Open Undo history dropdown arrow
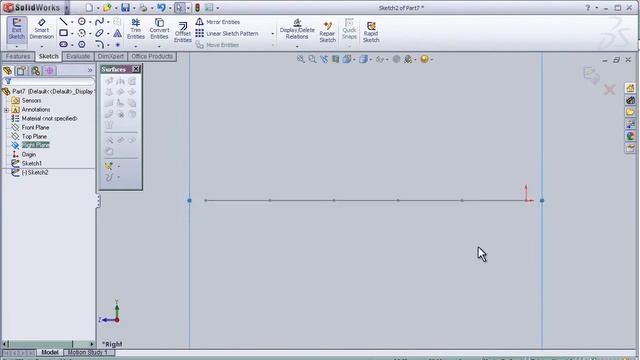This screenshot has width=640, height=360. pos(170,8)
